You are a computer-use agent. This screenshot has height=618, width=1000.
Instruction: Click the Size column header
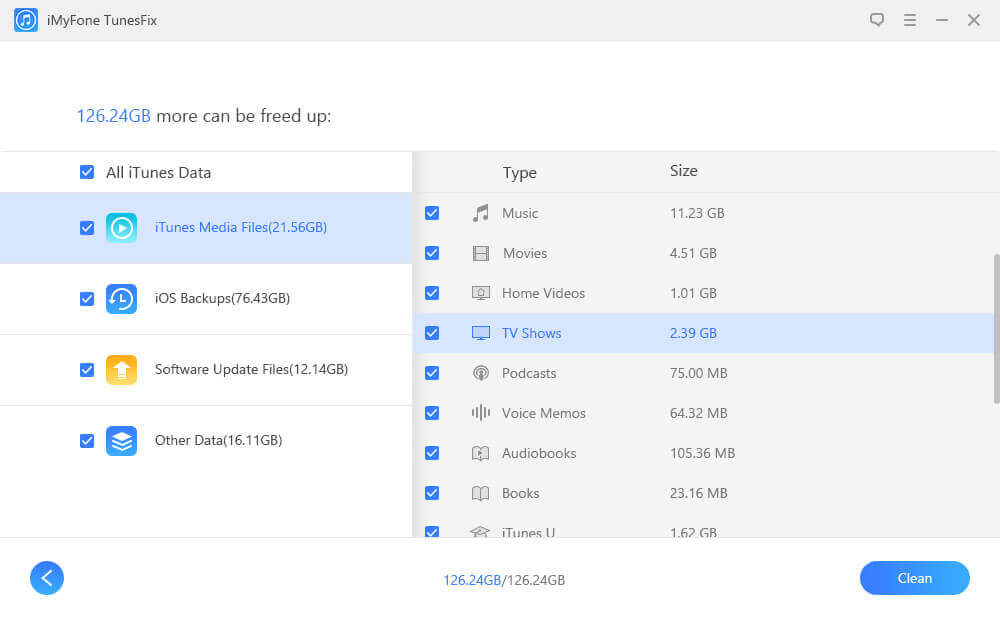[x=684, y=171]
